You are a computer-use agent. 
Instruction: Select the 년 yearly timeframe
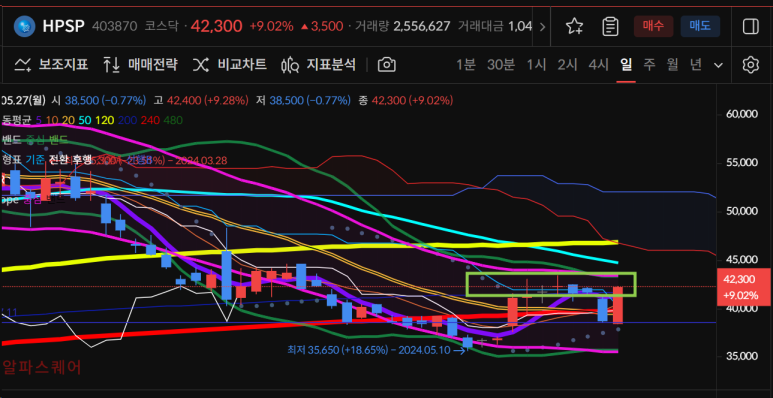pos(696,65)
